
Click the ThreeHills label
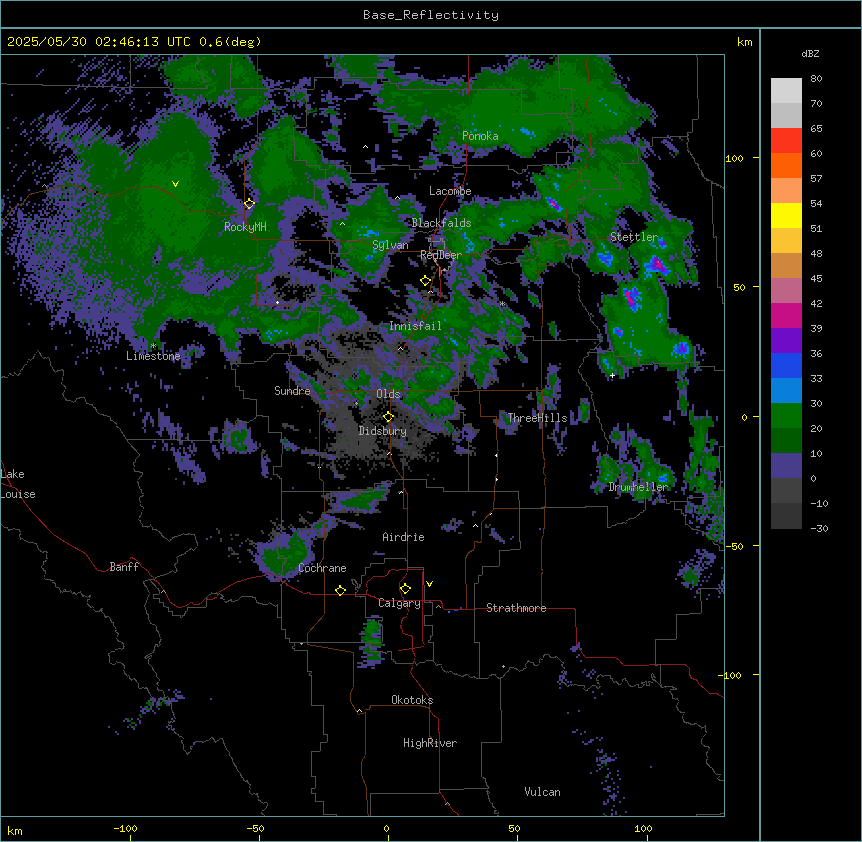(537, 418)
